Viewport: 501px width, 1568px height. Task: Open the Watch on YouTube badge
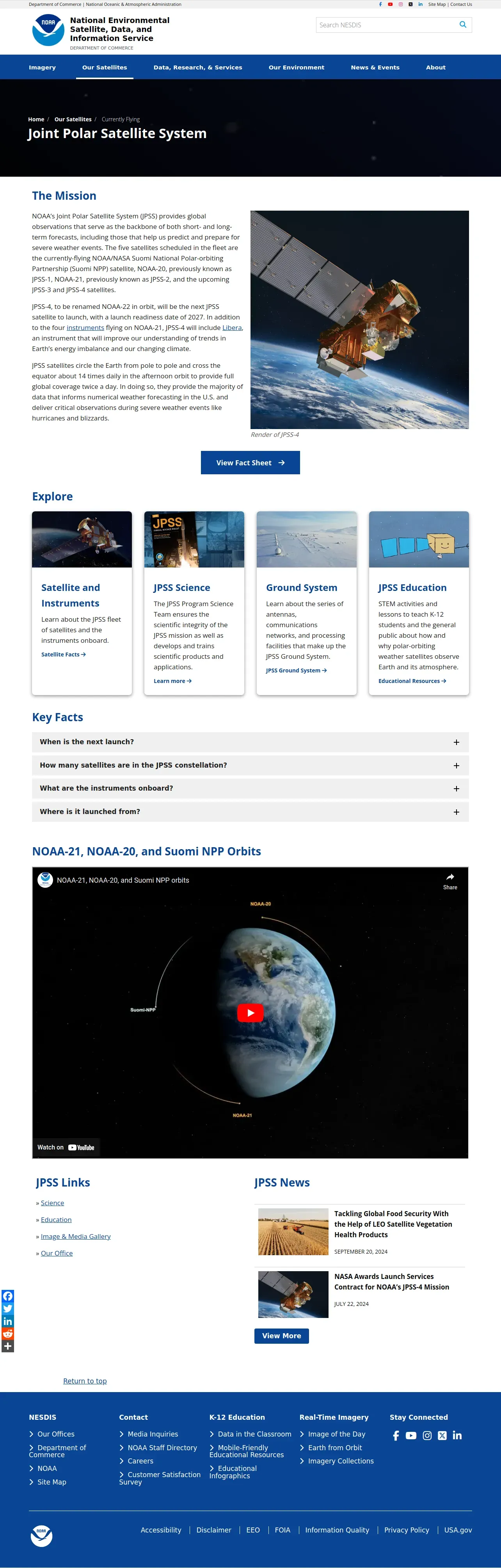pos(66,1148)
